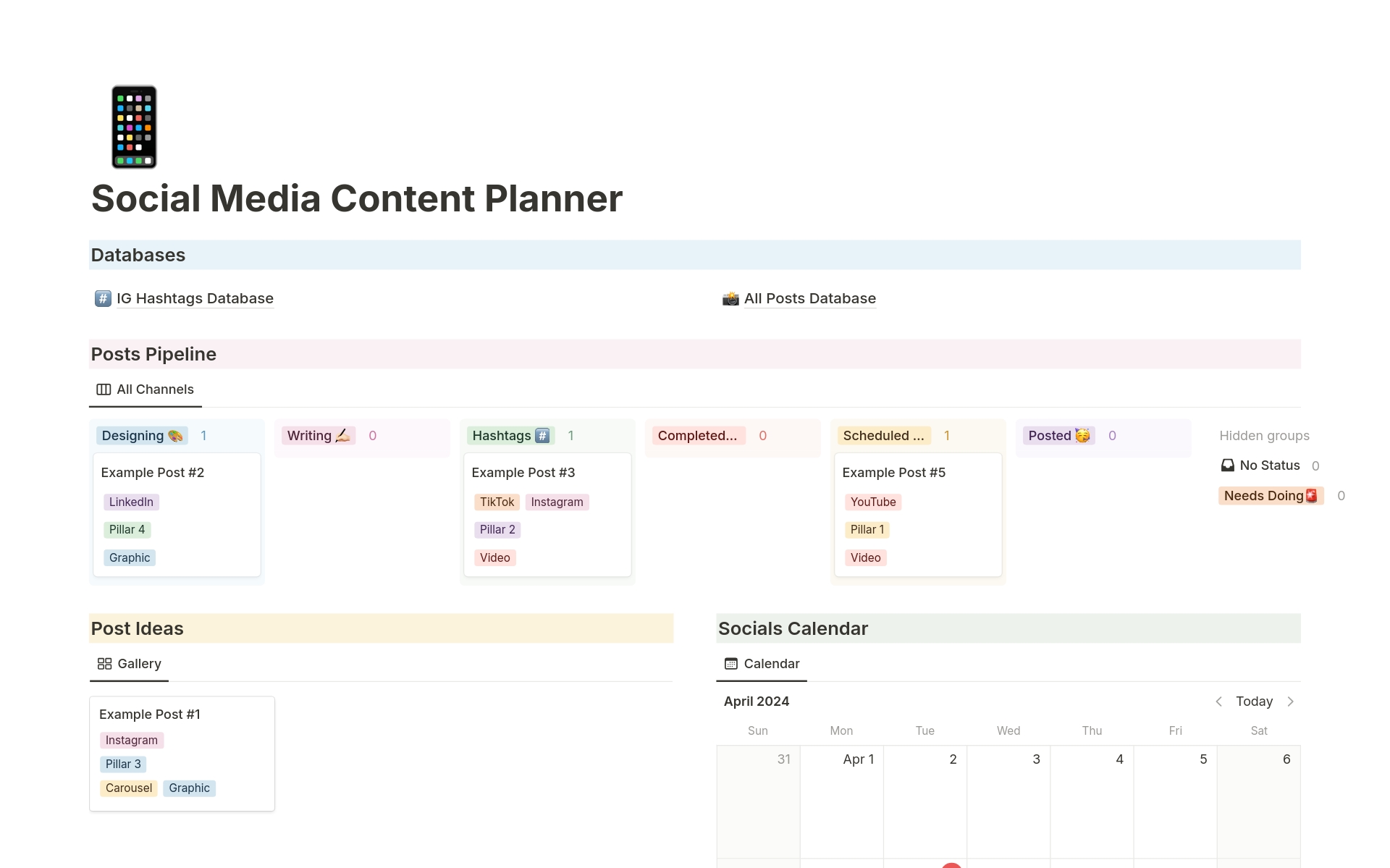This screenshot has height=868, width=1390.
Task: Click the board view icon for Posts Pipeline
Action: coord(103,389)
